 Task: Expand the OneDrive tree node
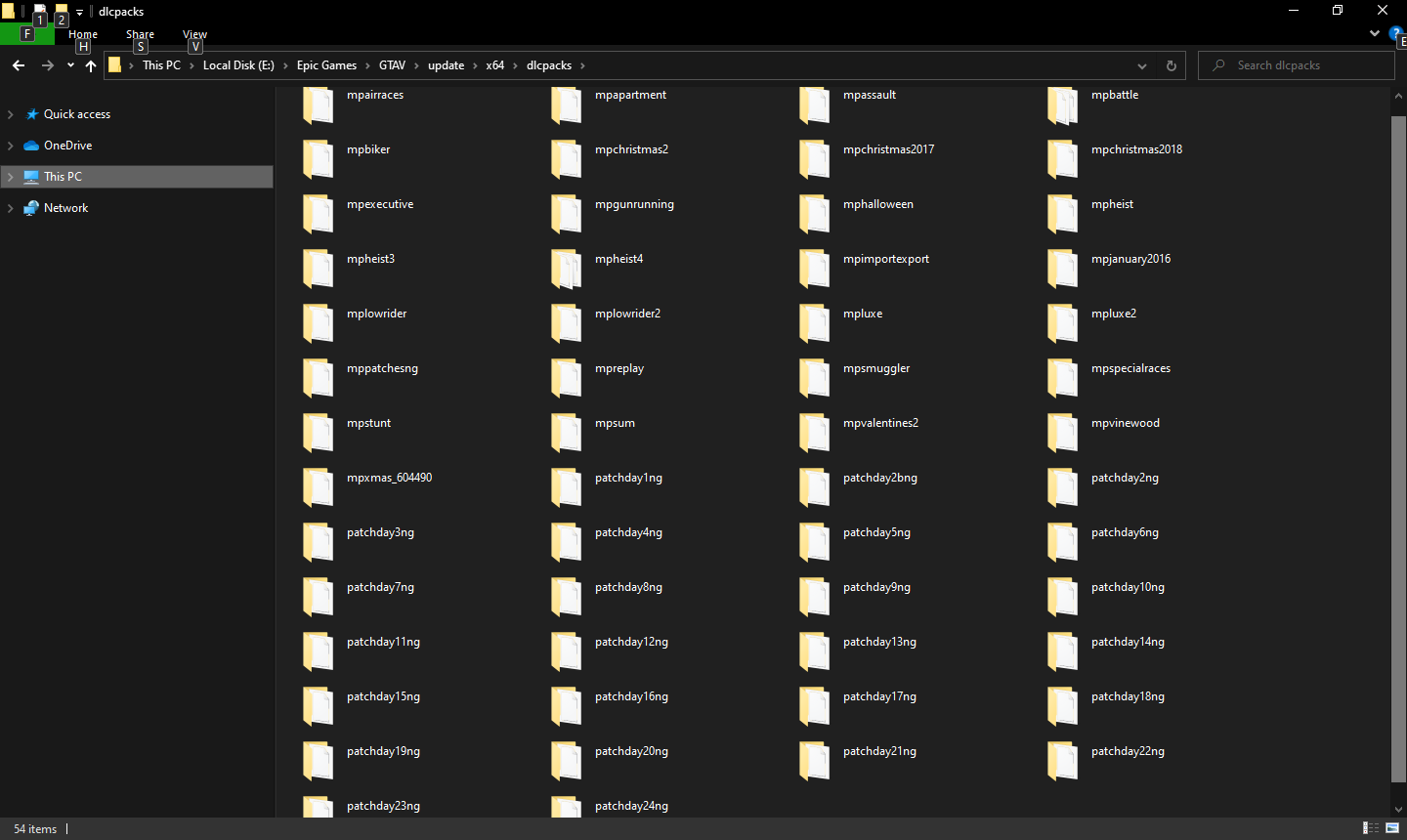coord(11,146)
